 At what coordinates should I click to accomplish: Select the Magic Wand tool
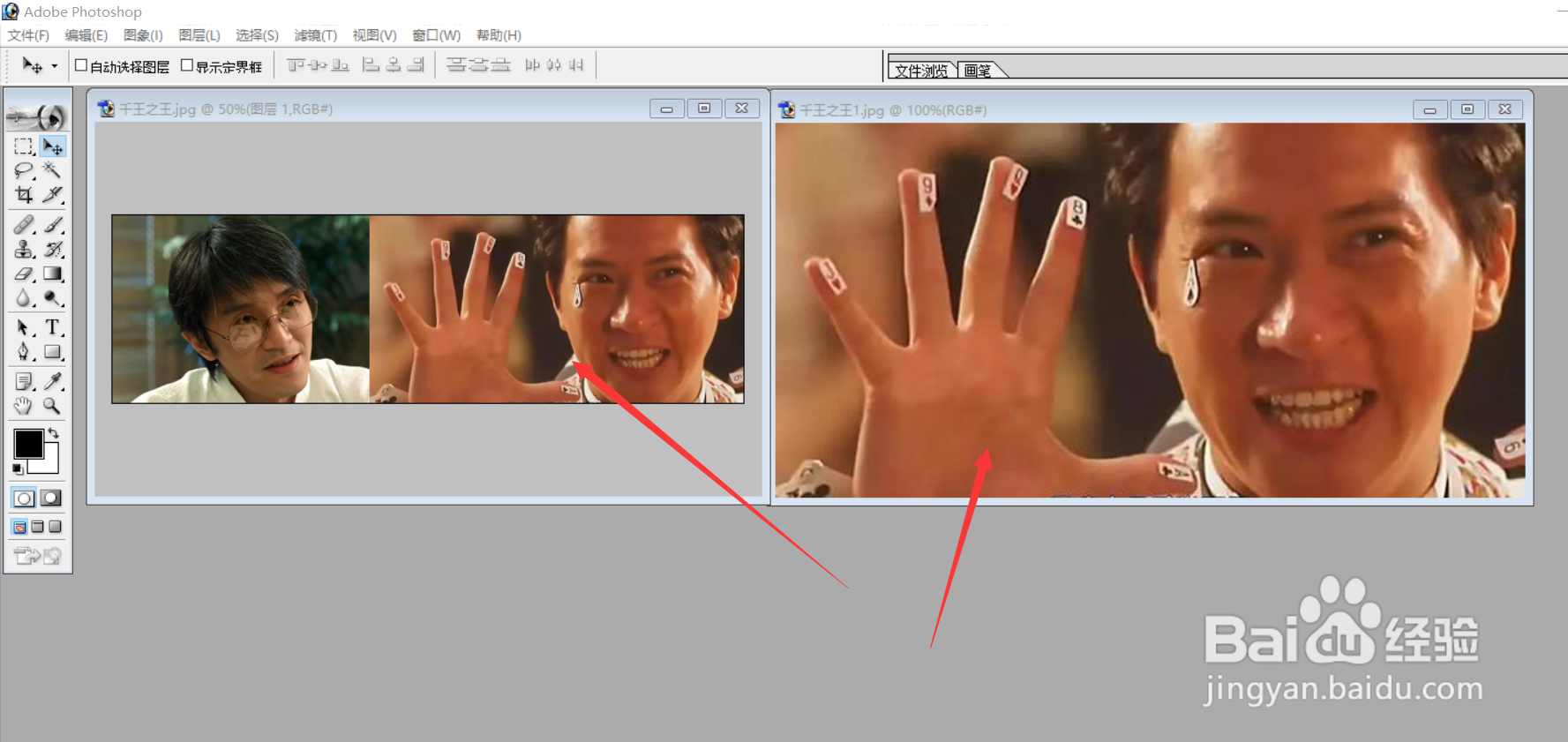pyautogui.click(x=53, y=170)
